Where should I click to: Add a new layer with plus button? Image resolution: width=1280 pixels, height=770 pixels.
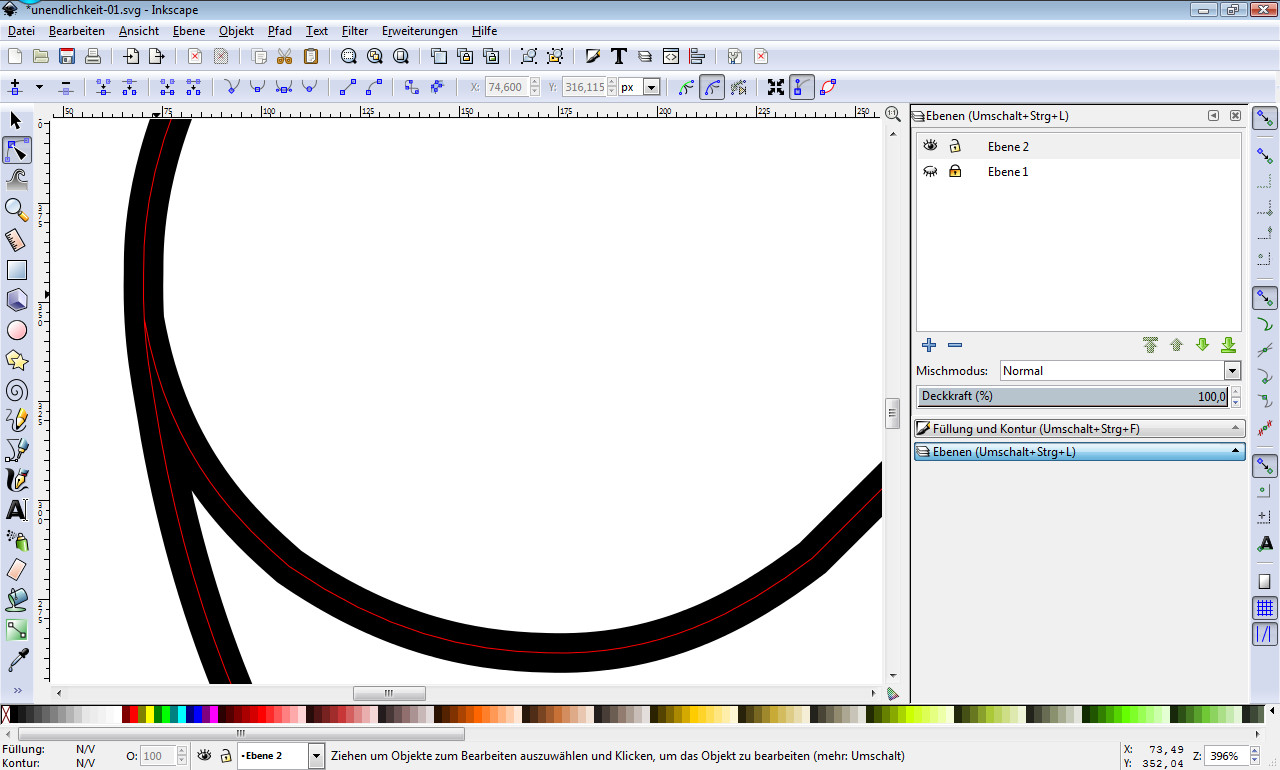click(x=929, y=345)
